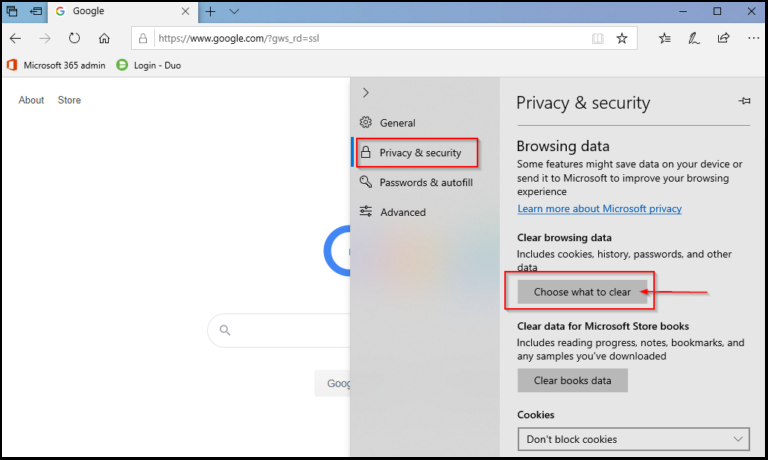Open Microsoft 365 admin favorite
The height and width of the screenshot is (460, 768).
56,65
